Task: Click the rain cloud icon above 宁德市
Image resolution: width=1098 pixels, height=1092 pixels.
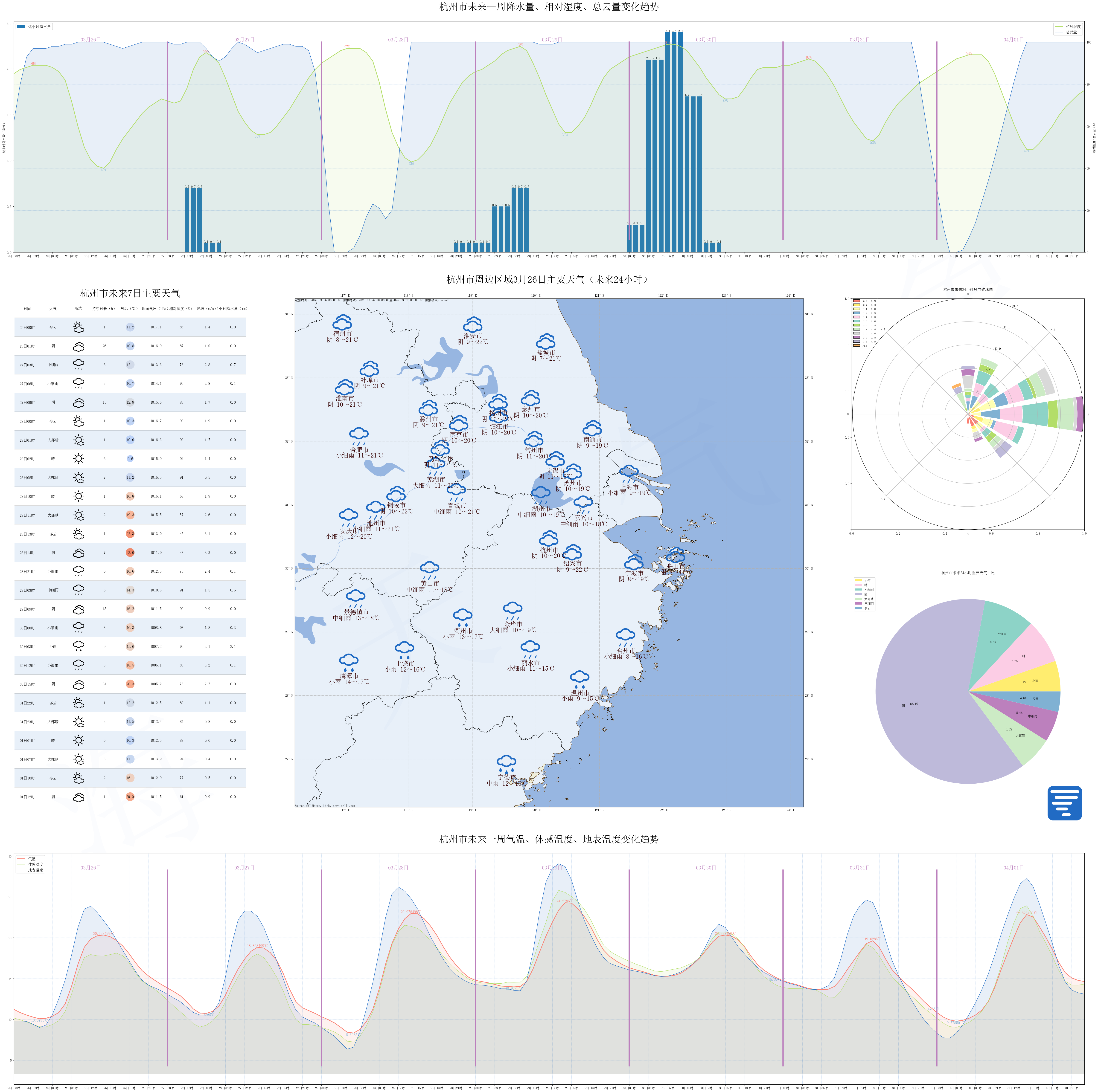Action: click(506, 763)
